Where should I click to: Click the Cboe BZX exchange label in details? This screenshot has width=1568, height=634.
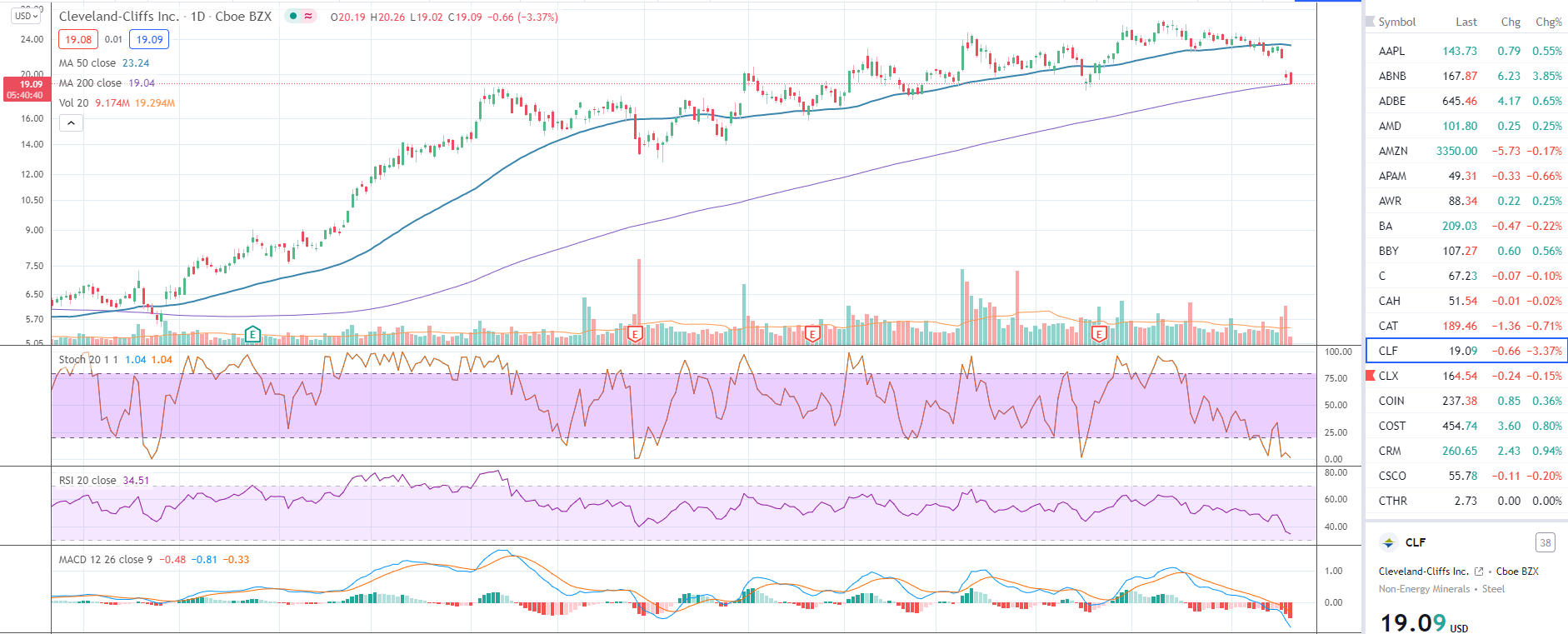coord(1517,572)
